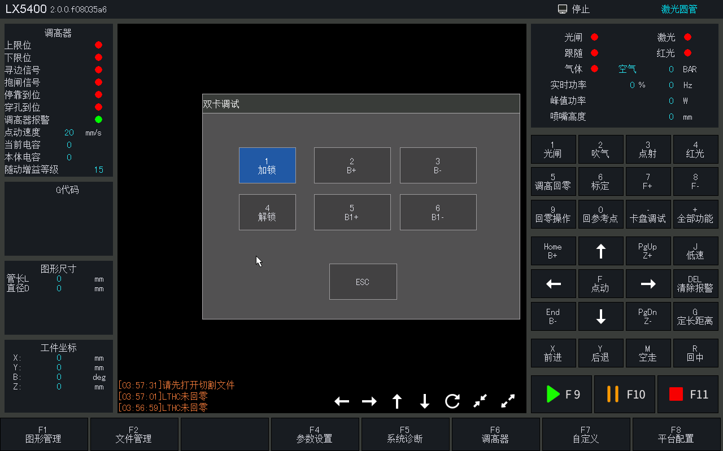Click the 0 回参考点 button
This screenshot has height=451, width=723.
click(601, 214)
